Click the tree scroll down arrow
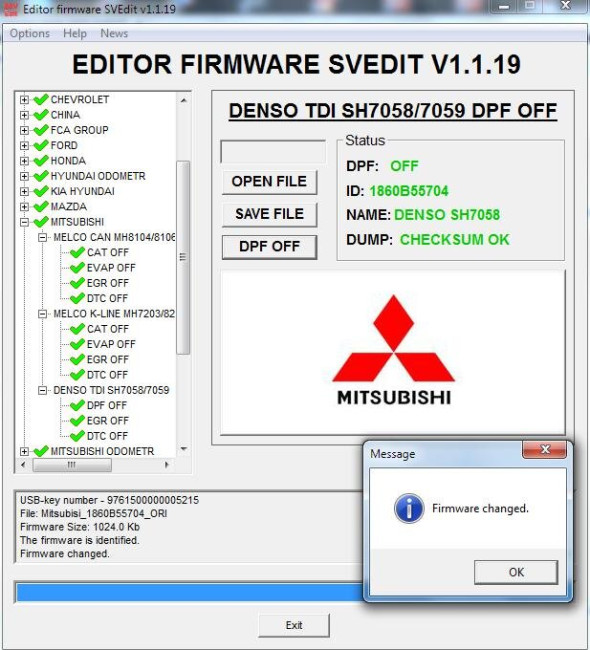The image size is (590, 650). click(x=183, y=449)
